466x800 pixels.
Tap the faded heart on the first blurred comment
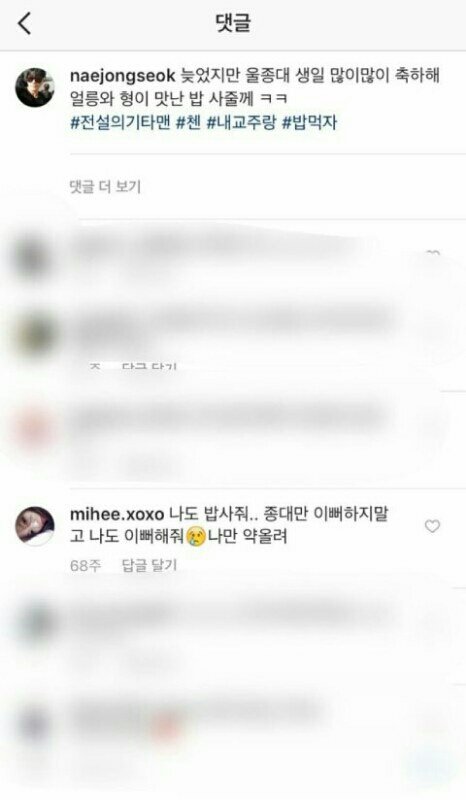[x=433, y=254]
